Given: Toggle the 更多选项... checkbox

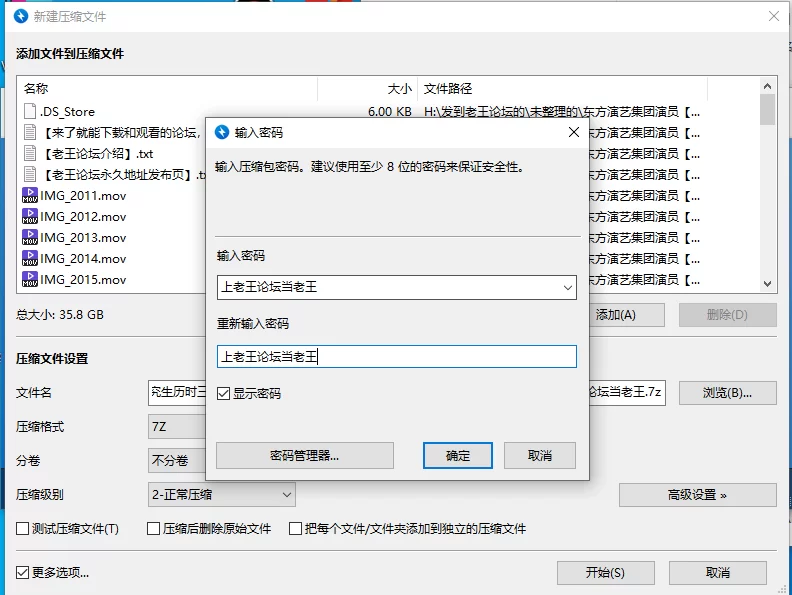Looking at the screenshot, I should (22, 572).
